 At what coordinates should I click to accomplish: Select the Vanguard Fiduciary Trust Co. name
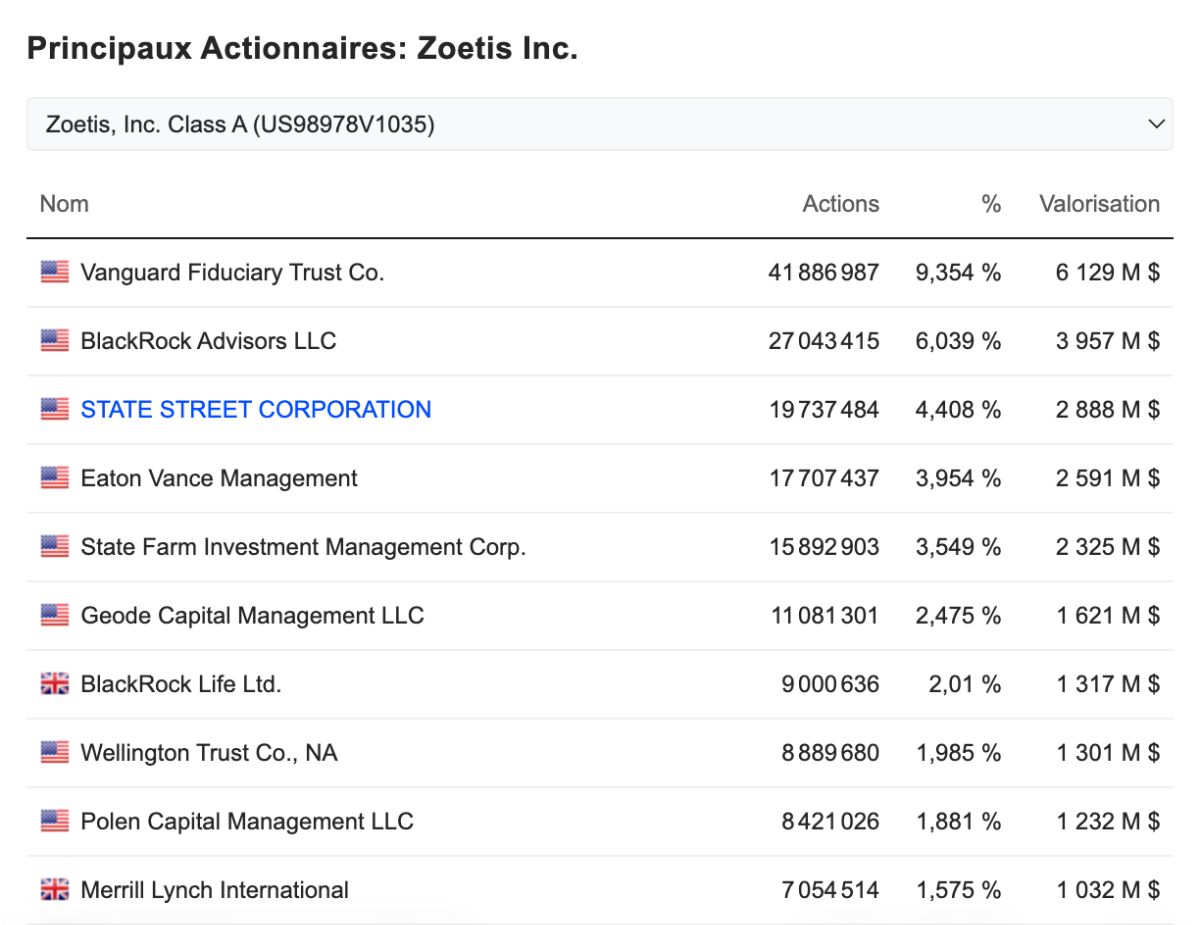point(232,272)
